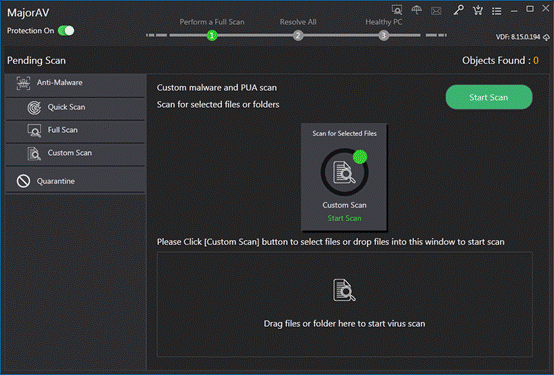This screenshot has width=554, height=375.
Task: Open the list menu icon
Action: tap(497, 11)
